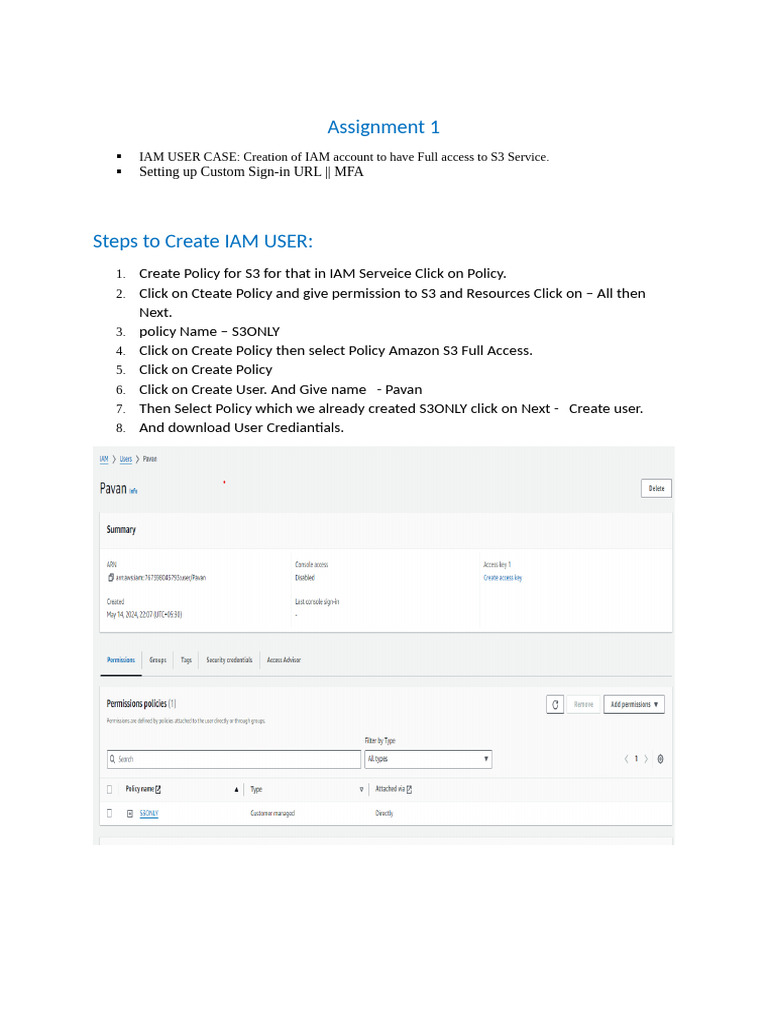Viewport: 768px width, 1024px height.
Task: Switch to the Tags tab
Action: pos(186,660)
